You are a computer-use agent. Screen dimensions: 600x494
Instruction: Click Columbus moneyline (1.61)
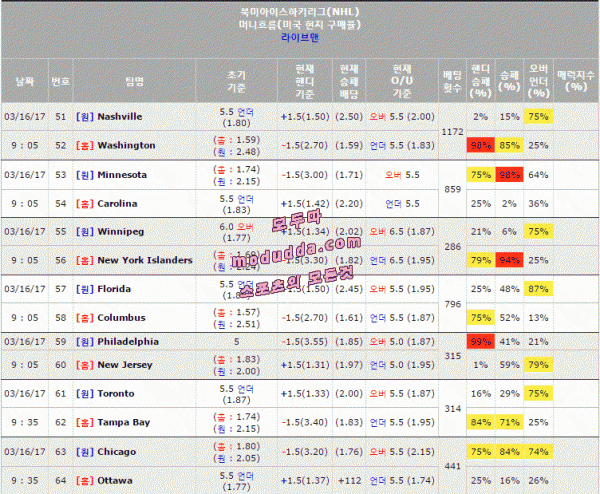click(x=349, y=318)
